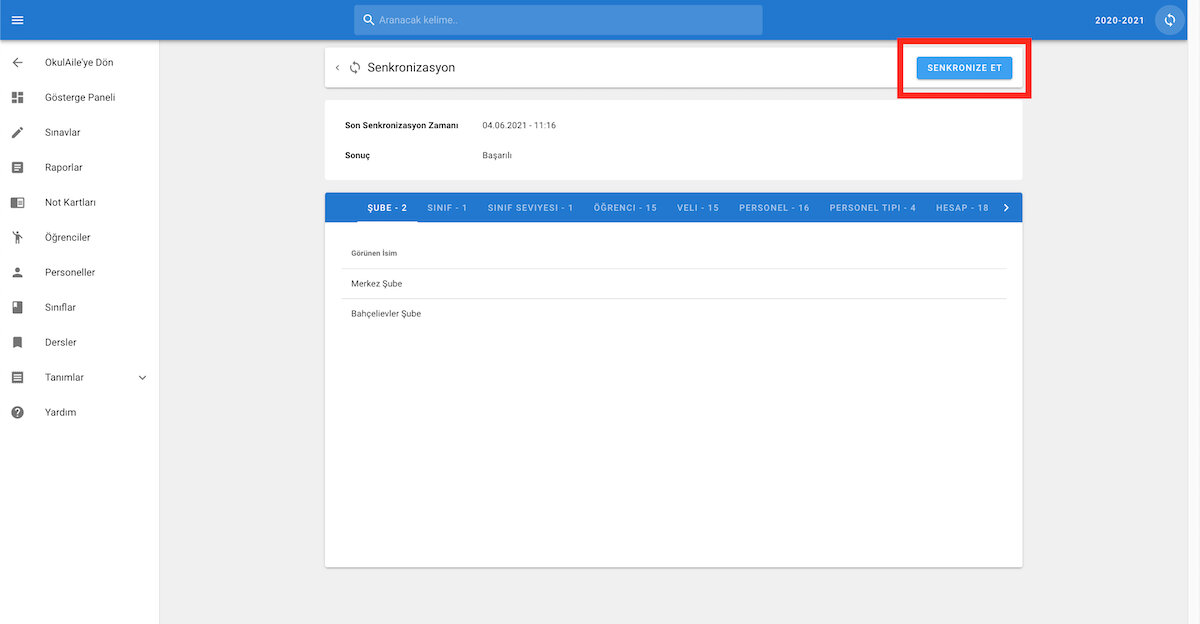Open the hamburger menu icon

pyautogui.click(x=17, y=20)
